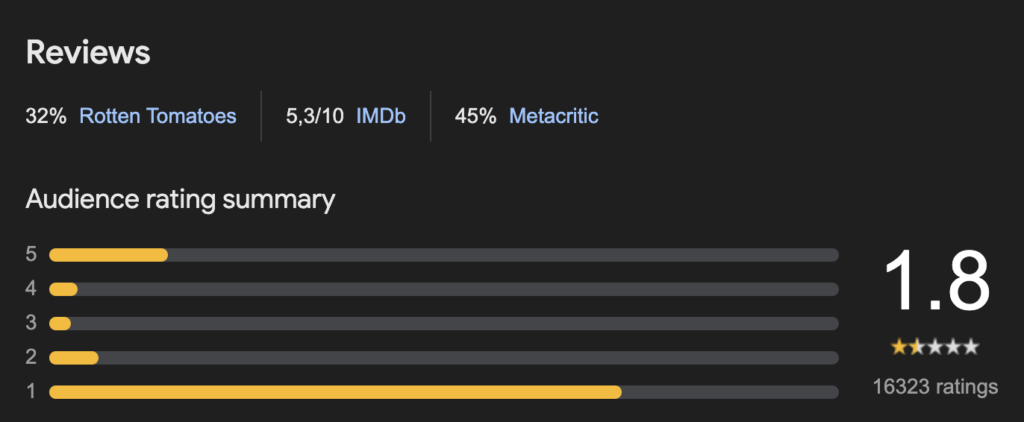Click the 4-star rating bar
1024x422 pixels.
click(443, 289)
